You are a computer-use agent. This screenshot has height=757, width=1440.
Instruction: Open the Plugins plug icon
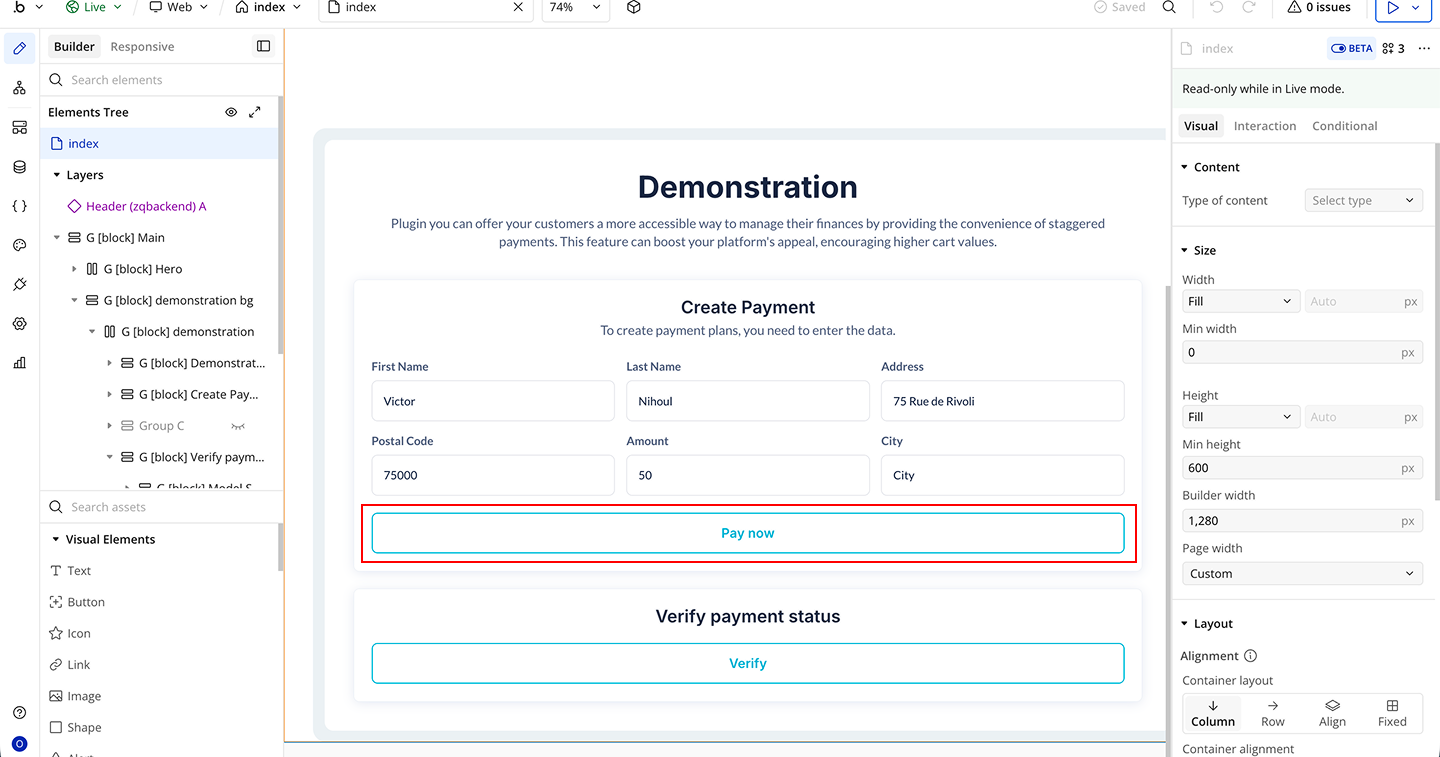pos(19,285)
